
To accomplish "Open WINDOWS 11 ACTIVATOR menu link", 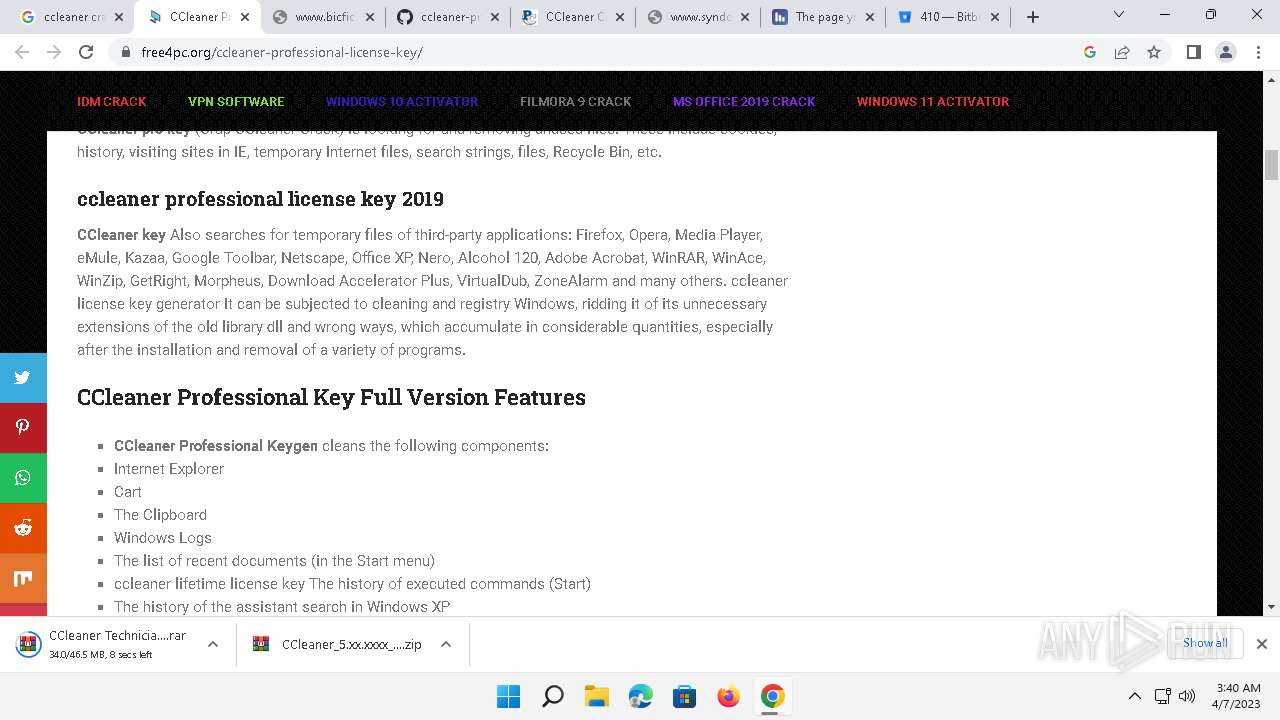I will pos(933,101).
